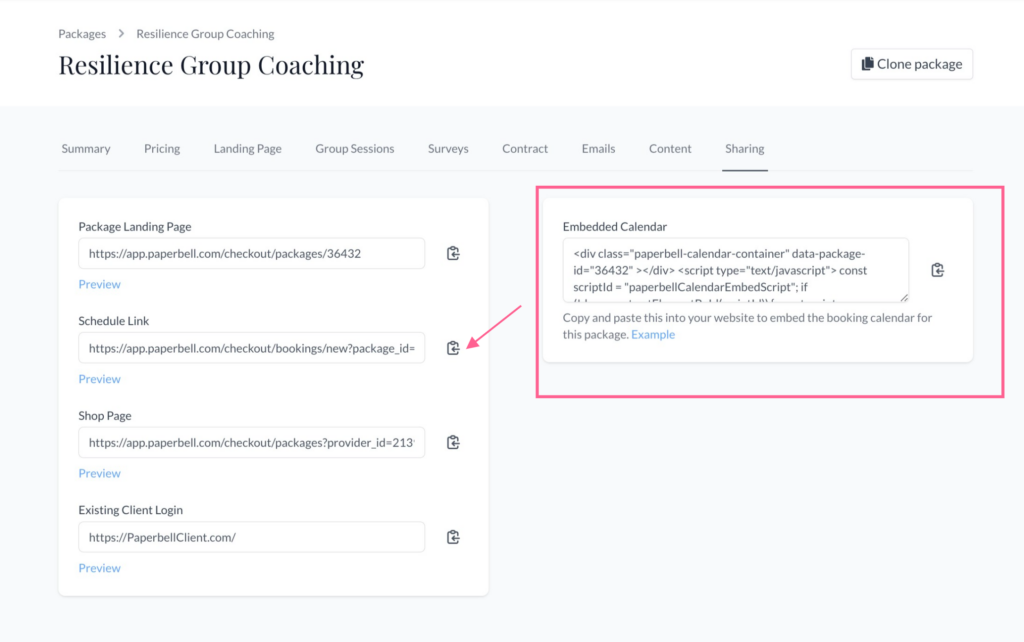Go to Packages breadcrumb link
1024x642 pixels.
[x=82, y=34]
